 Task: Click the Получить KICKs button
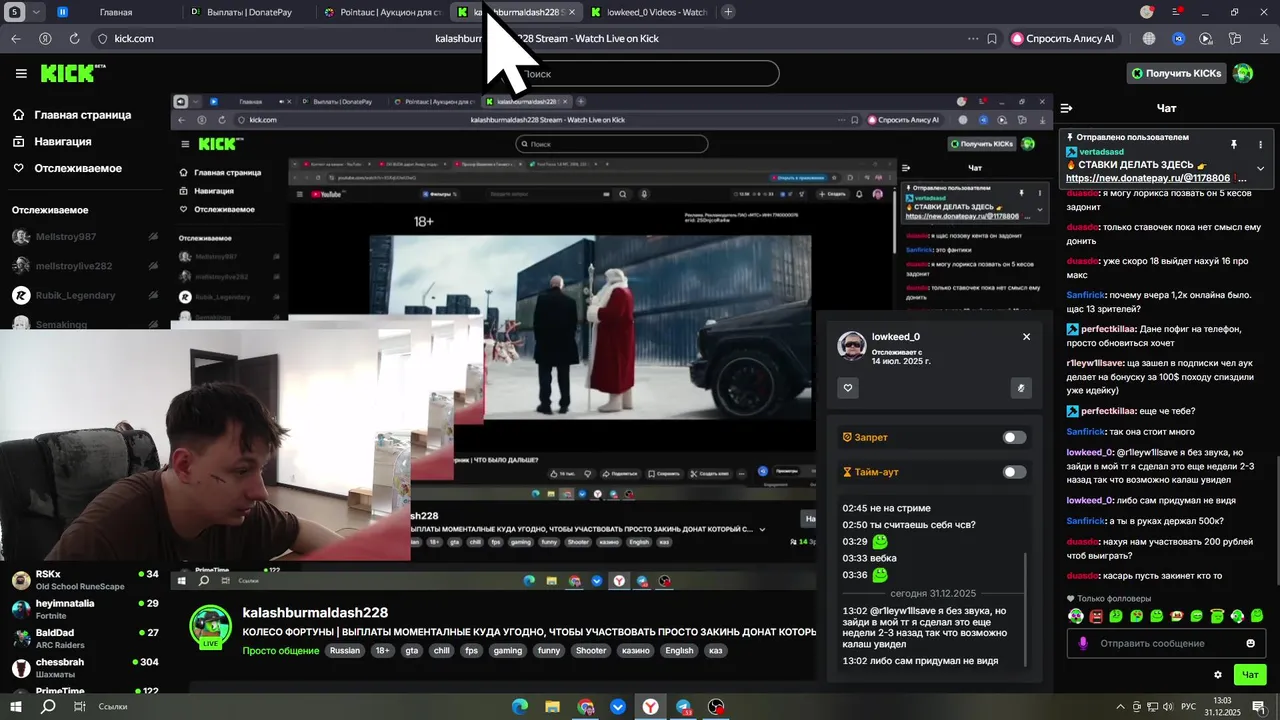1176,73
